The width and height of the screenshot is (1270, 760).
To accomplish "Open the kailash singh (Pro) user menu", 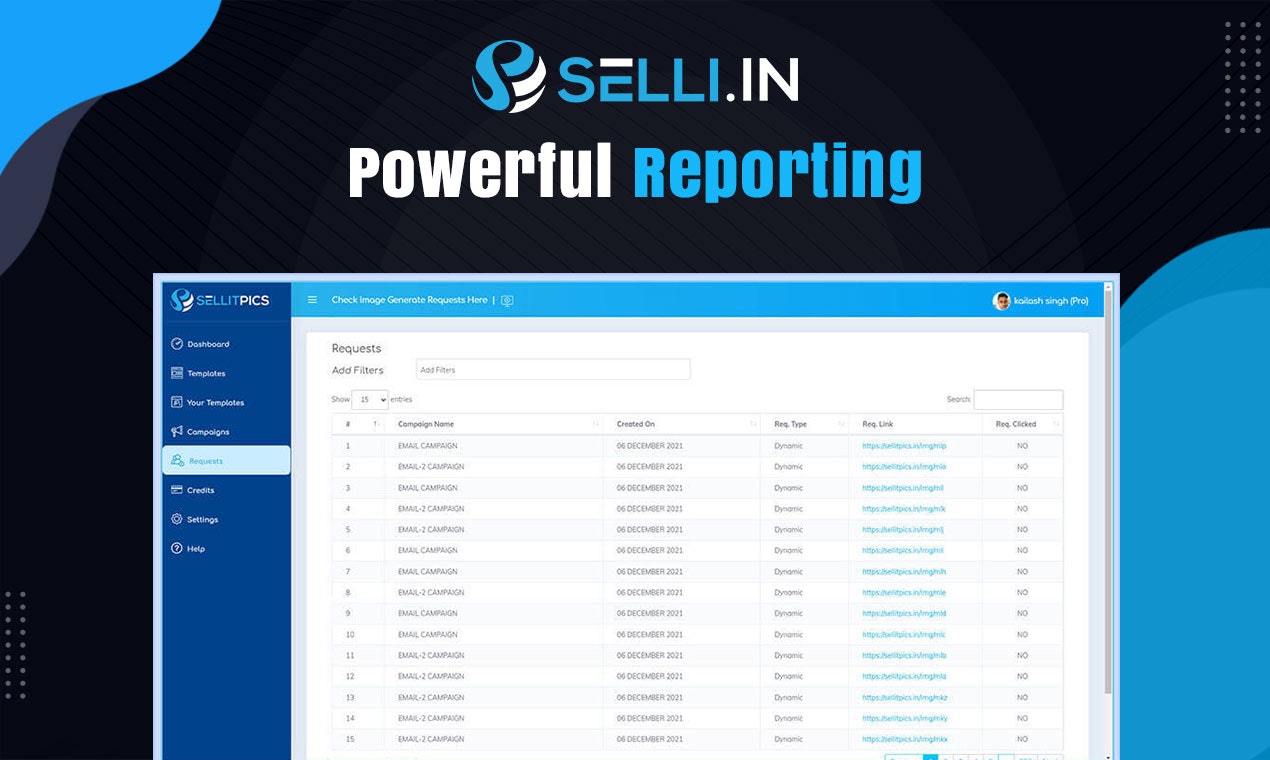I will tap(1040, 301).
